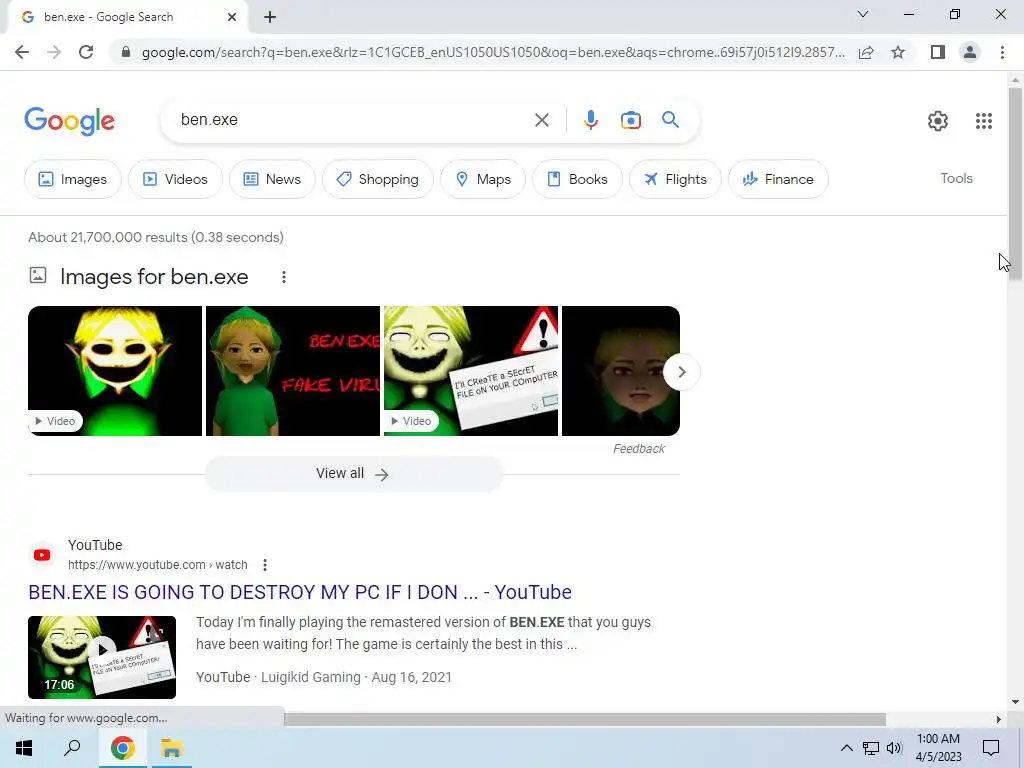1024x768 pixels.
Task: Start a voice search with microphone
Action: click(x=590, y=120)
